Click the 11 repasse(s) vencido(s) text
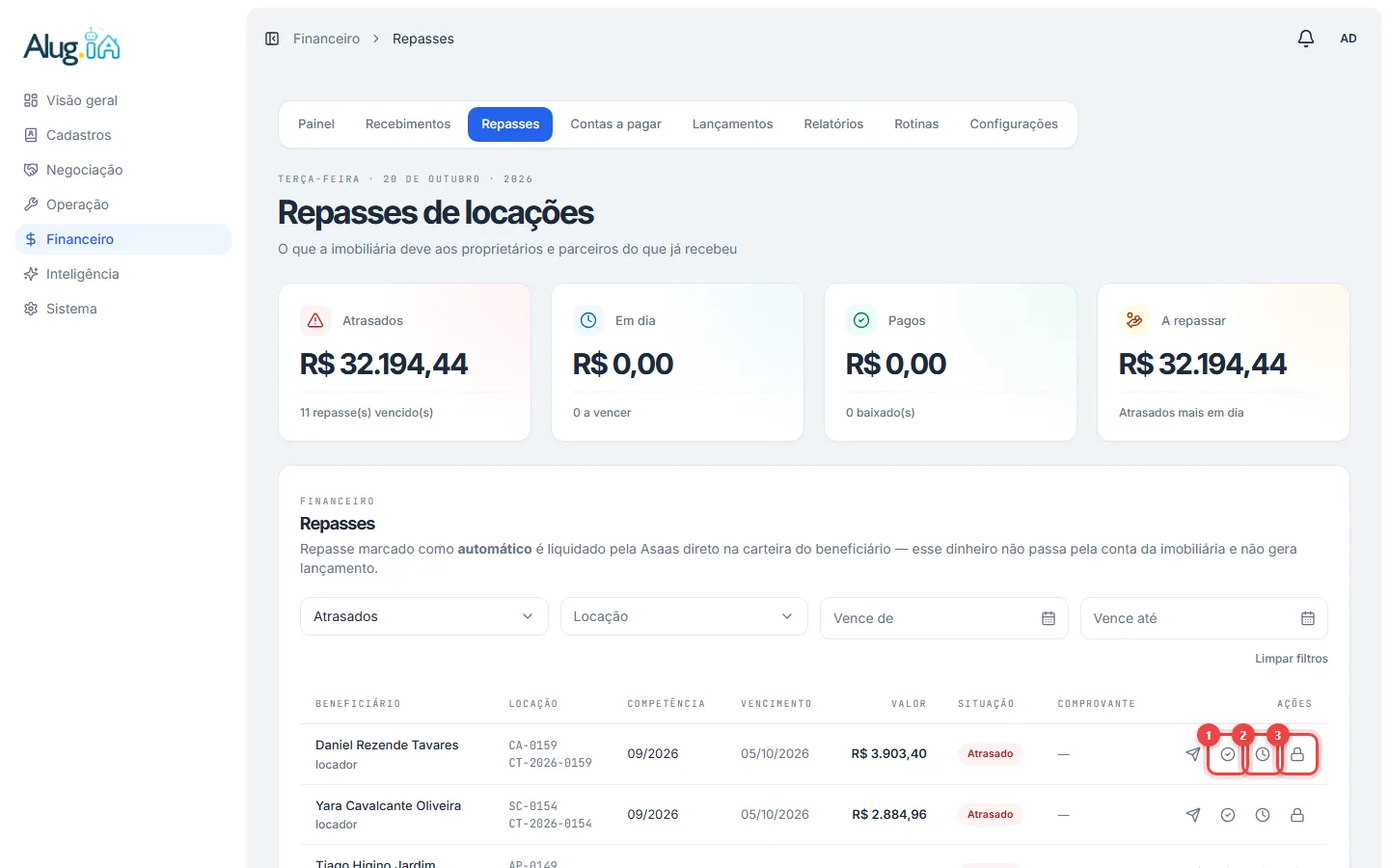Viewport: 1389px width, 868px height. pyautogui.click(x=367, y=413)
